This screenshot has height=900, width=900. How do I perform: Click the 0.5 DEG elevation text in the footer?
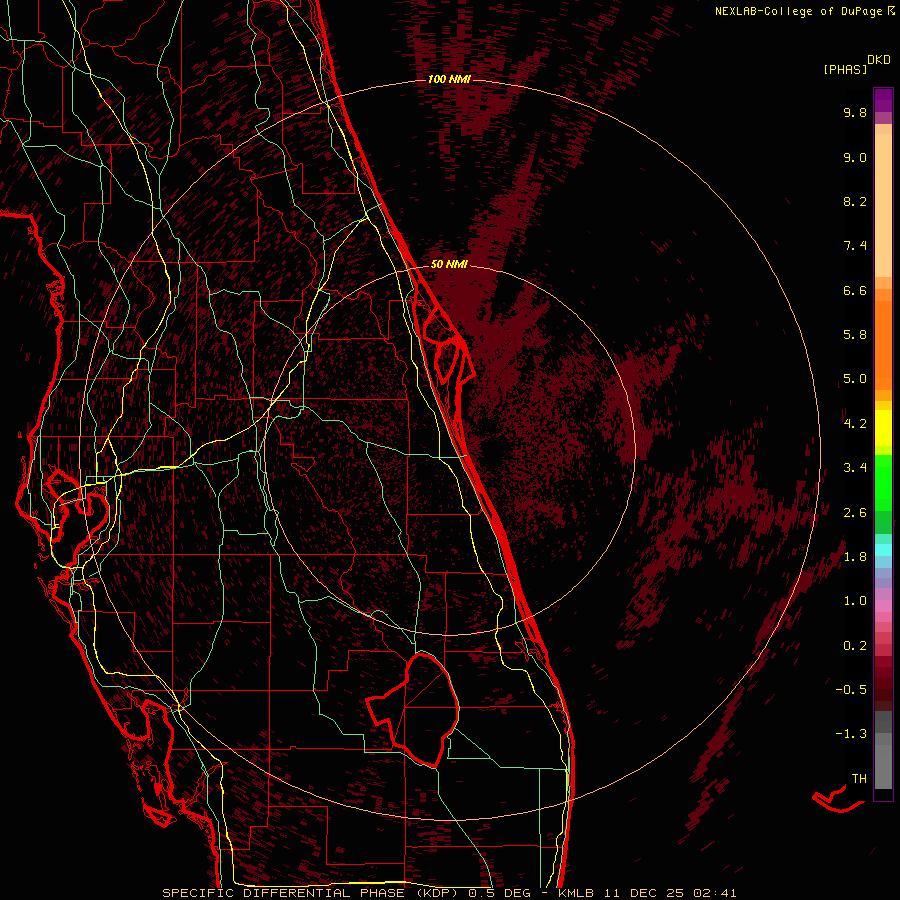(501, 893)
